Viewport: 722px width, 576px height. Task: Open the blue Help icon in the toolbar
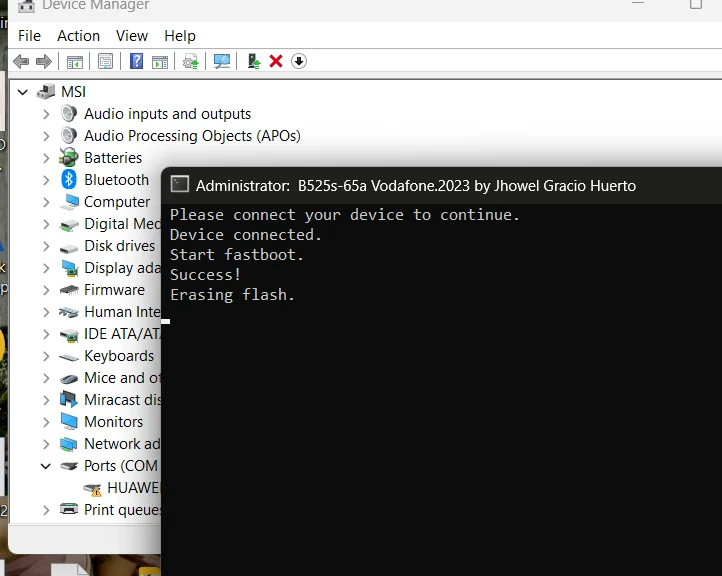136,61
